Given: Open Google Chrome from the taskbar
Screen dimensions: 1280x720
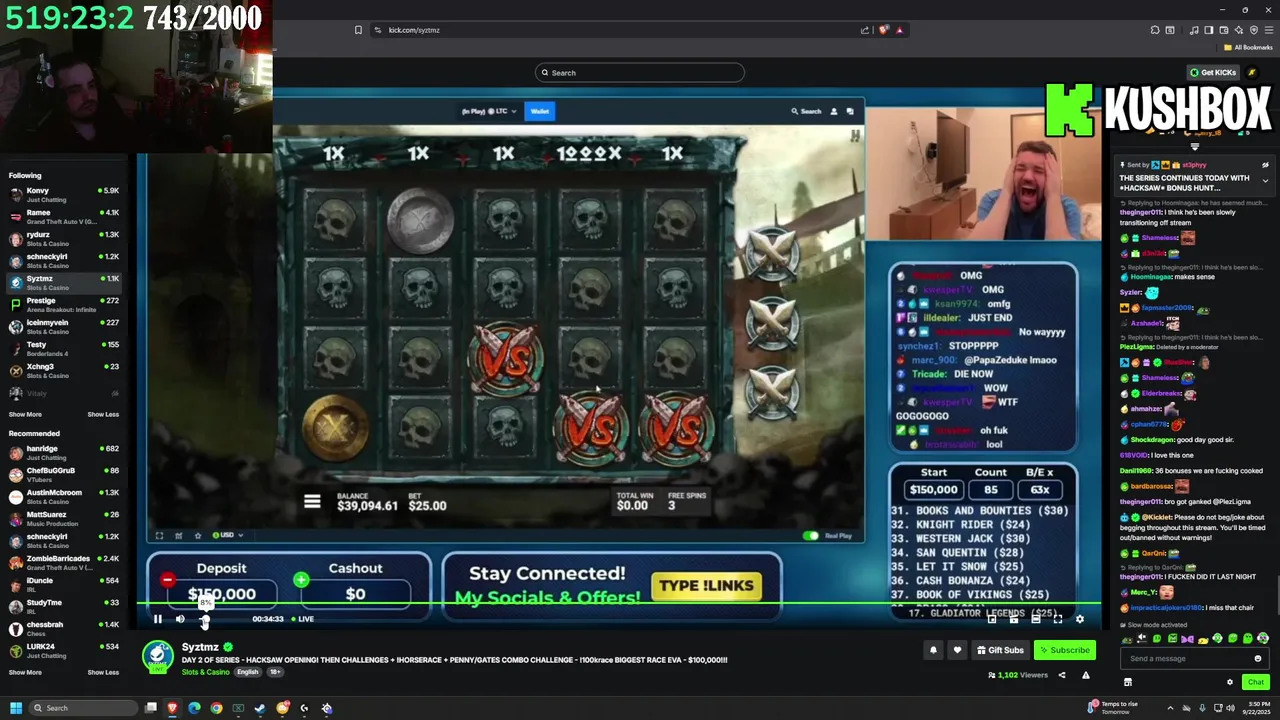Looking at the screenshot, I should click(x=216, y=708).
